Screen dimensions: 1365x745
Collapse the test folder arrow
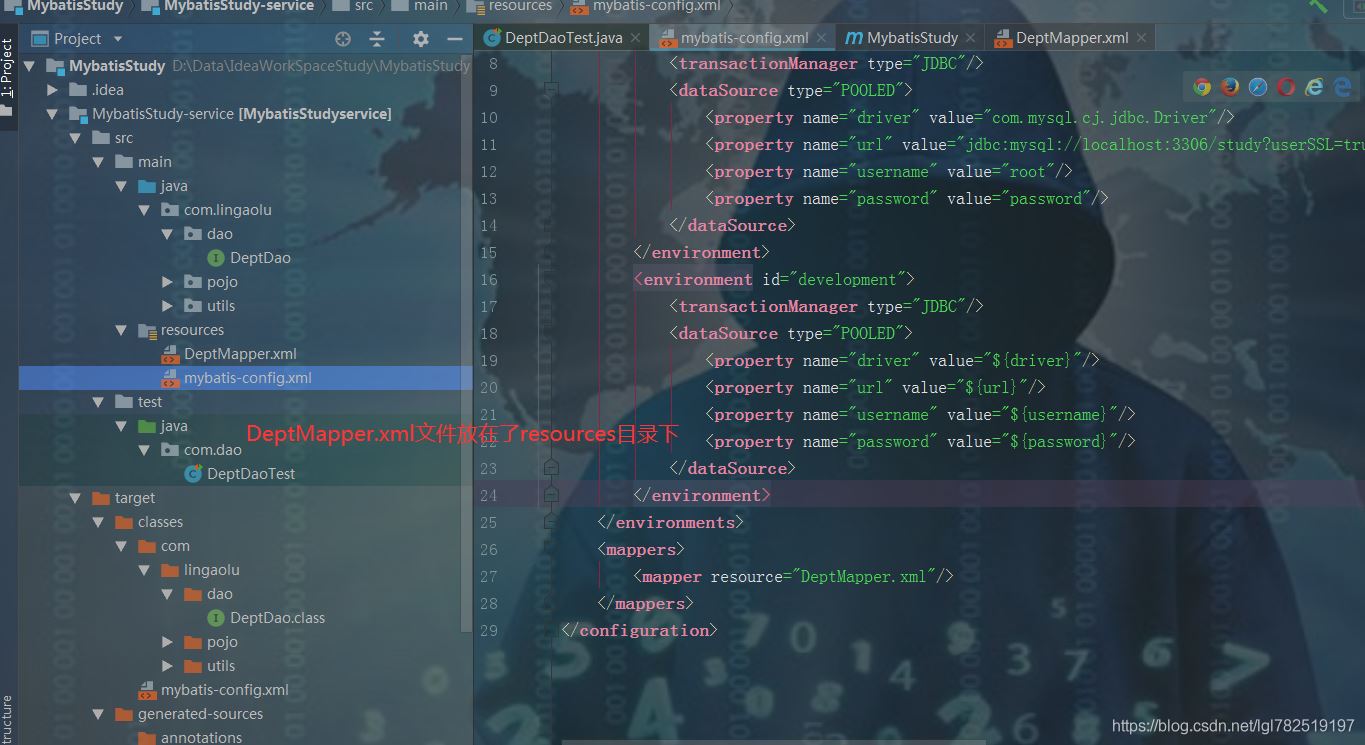(x=98, y=402)
